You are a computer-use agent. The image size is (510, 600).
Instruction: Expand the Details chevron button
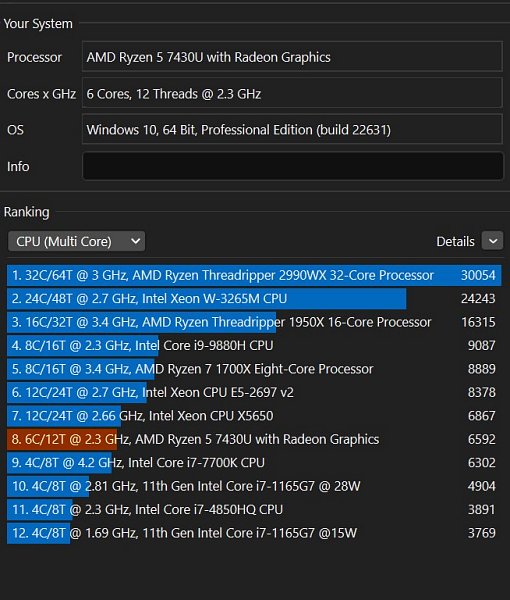coord(492,241)
